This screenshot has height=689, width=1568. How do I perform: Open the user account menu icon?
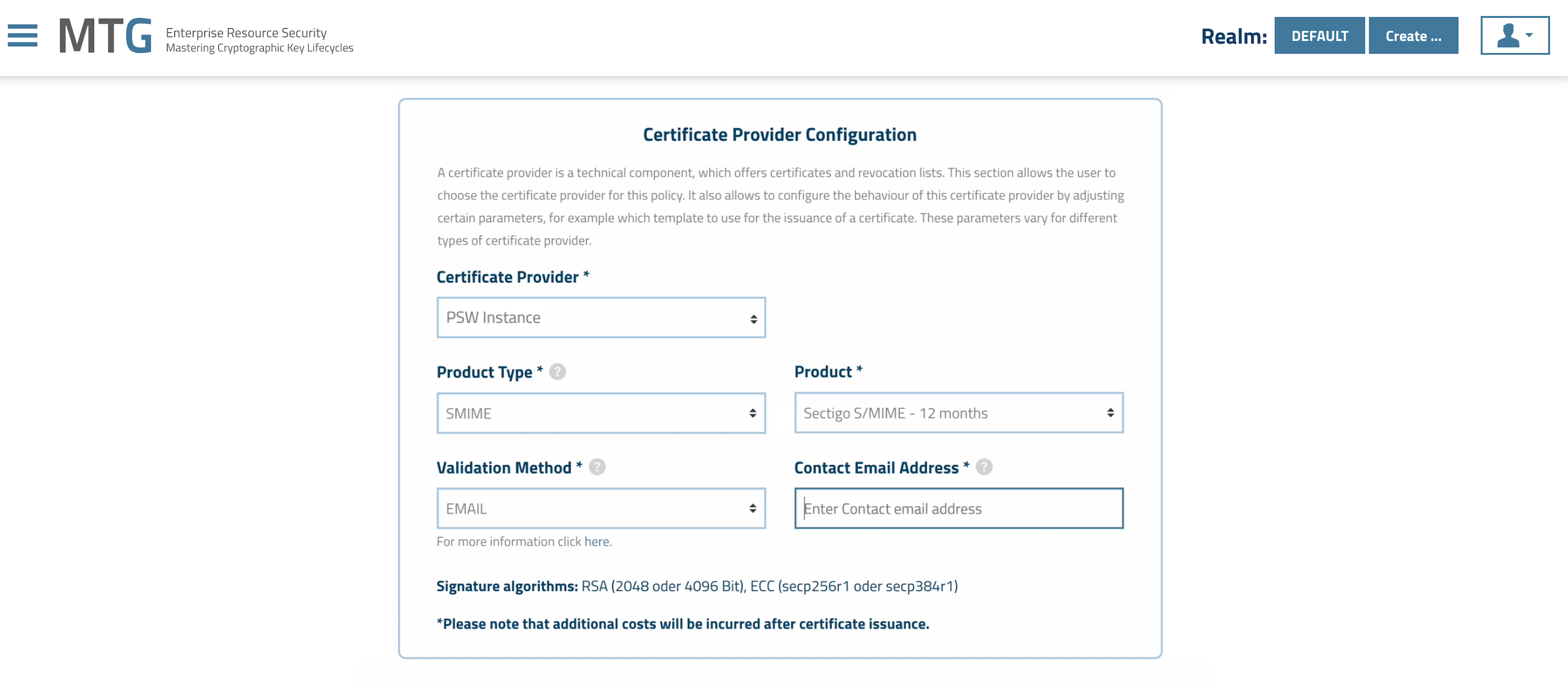click(x=1508, y=36)
